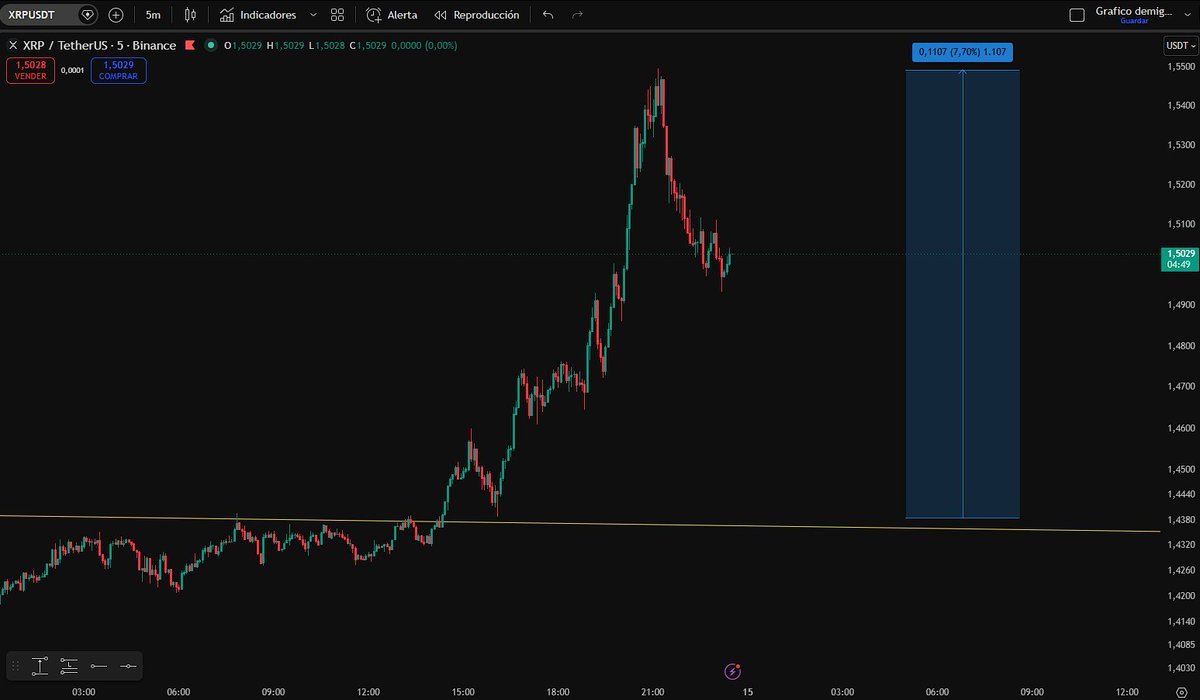This screenshot has height=700, width=1200.
Task: Redo the last chart action
Action: tap(577, 15)
